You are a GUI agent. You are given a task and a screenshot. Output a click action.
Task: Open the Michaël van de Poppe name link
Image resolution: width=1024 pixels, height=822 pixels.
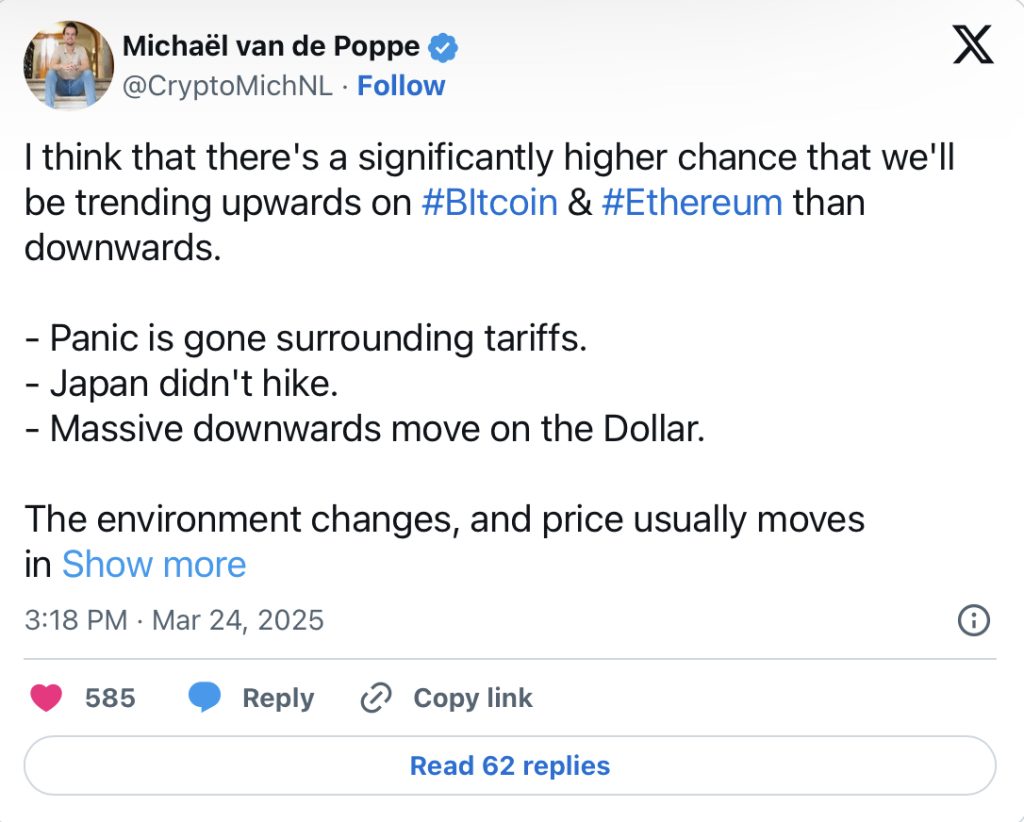(271, 46)
